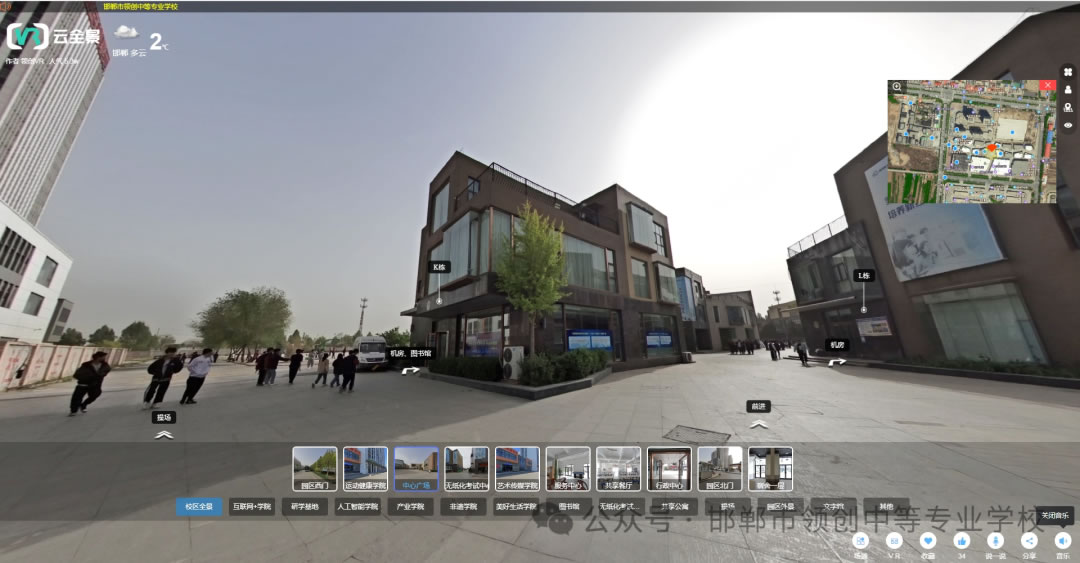Switch to the 共享公寓 category tab
1080x563 pixels.
[x=675, y=506]
